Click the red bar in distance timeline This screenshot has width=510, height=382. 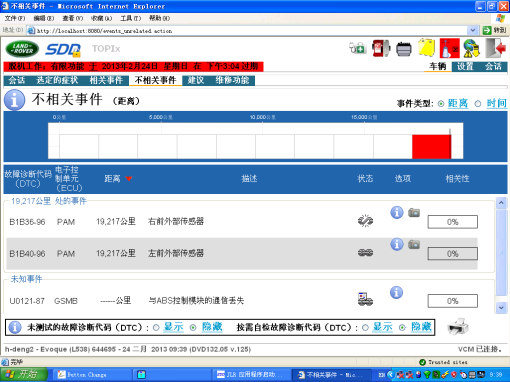click(432, 147)
